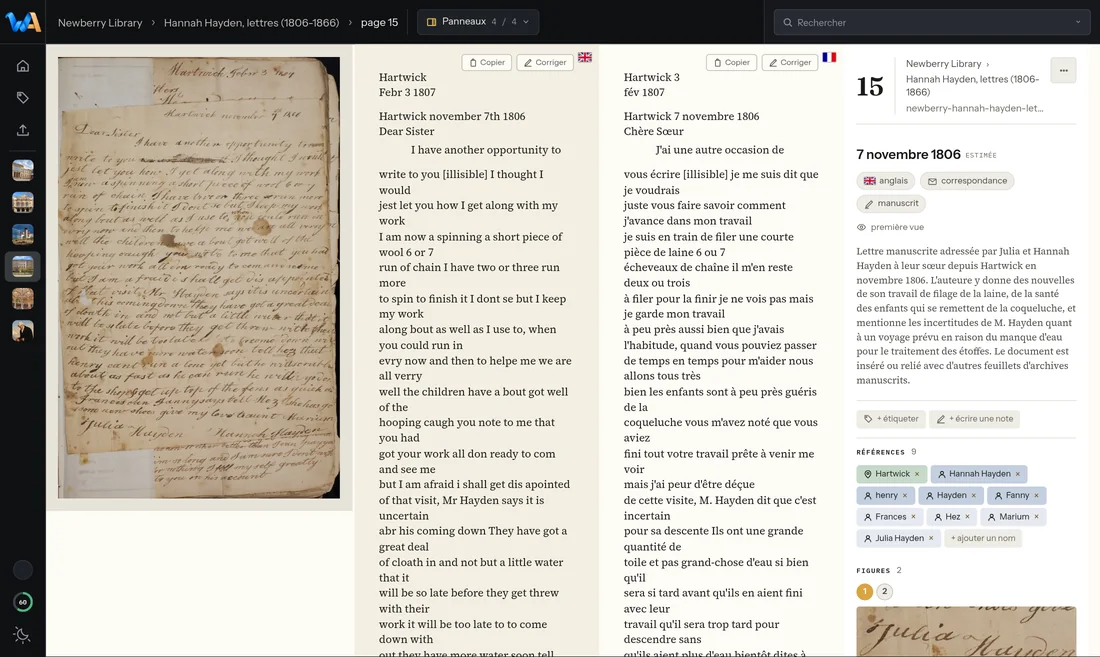Remove the henry reference
This screenshot has height=657, width=1100.
pyautogui.click(x=905, y=496)
